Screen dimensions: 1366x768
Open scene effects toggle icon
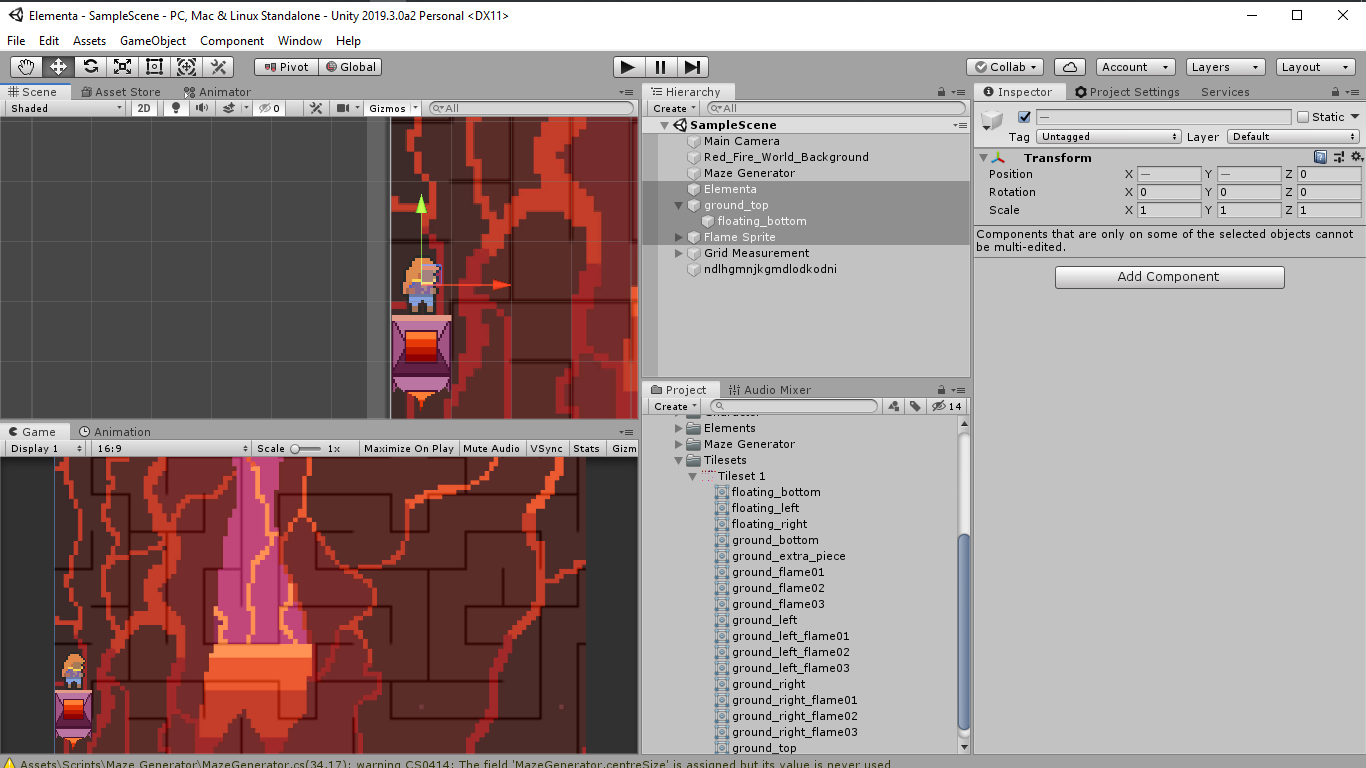[x=232, y=108]
